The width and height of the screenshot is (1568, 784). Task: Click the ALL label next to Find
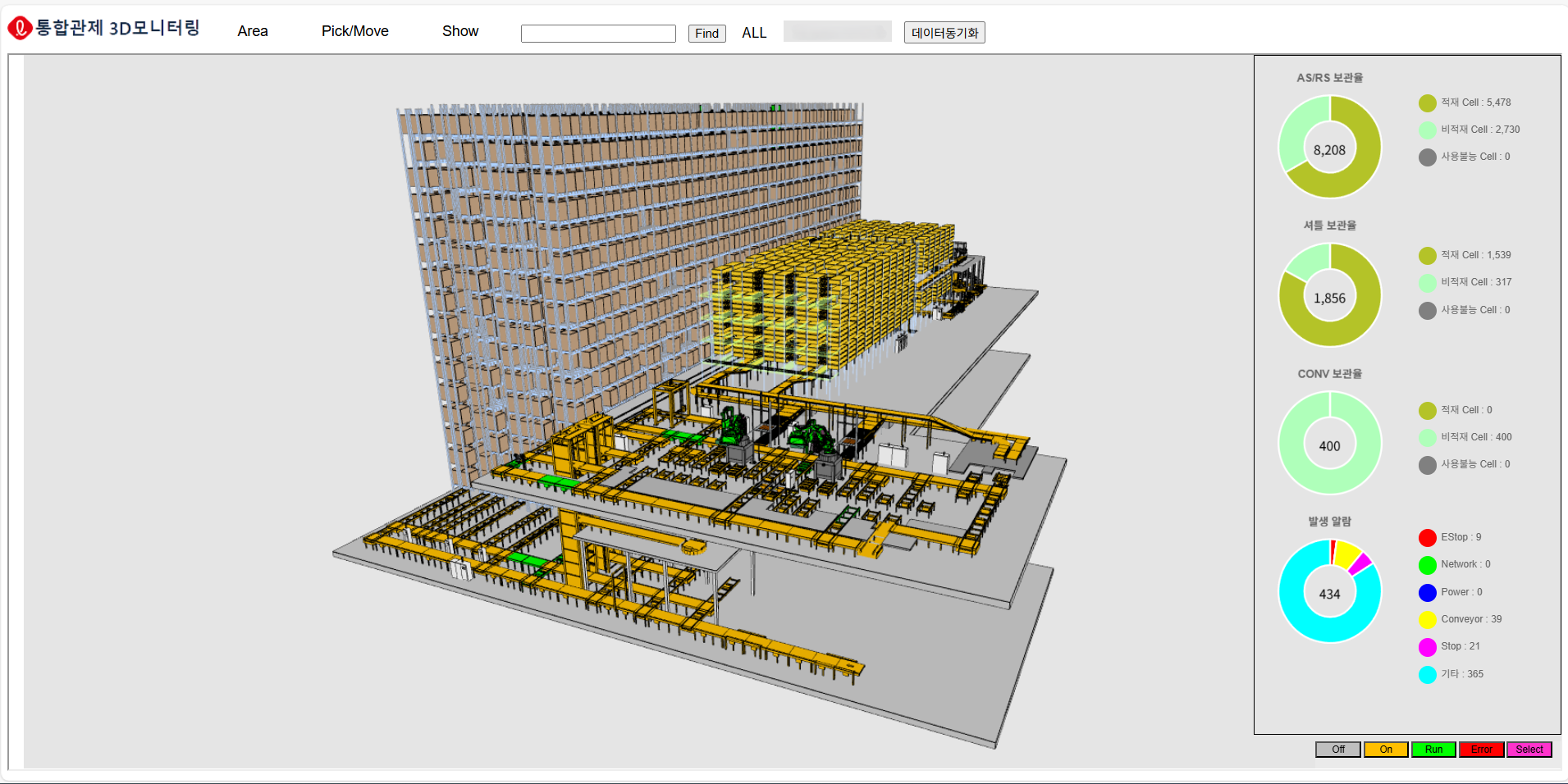coord(754,33)
